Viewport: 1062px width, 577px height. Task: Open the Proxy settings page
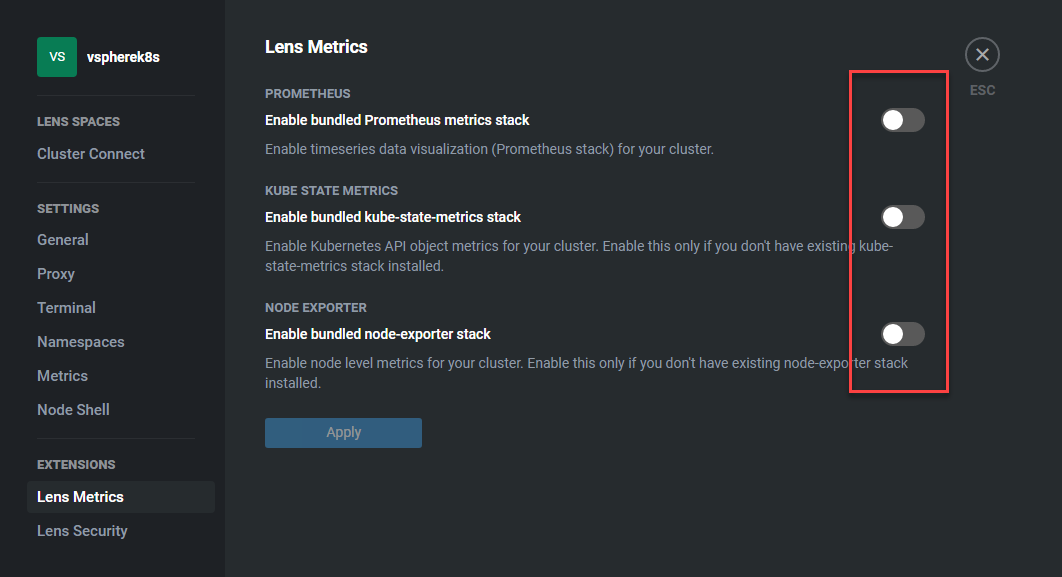(56, 274)
